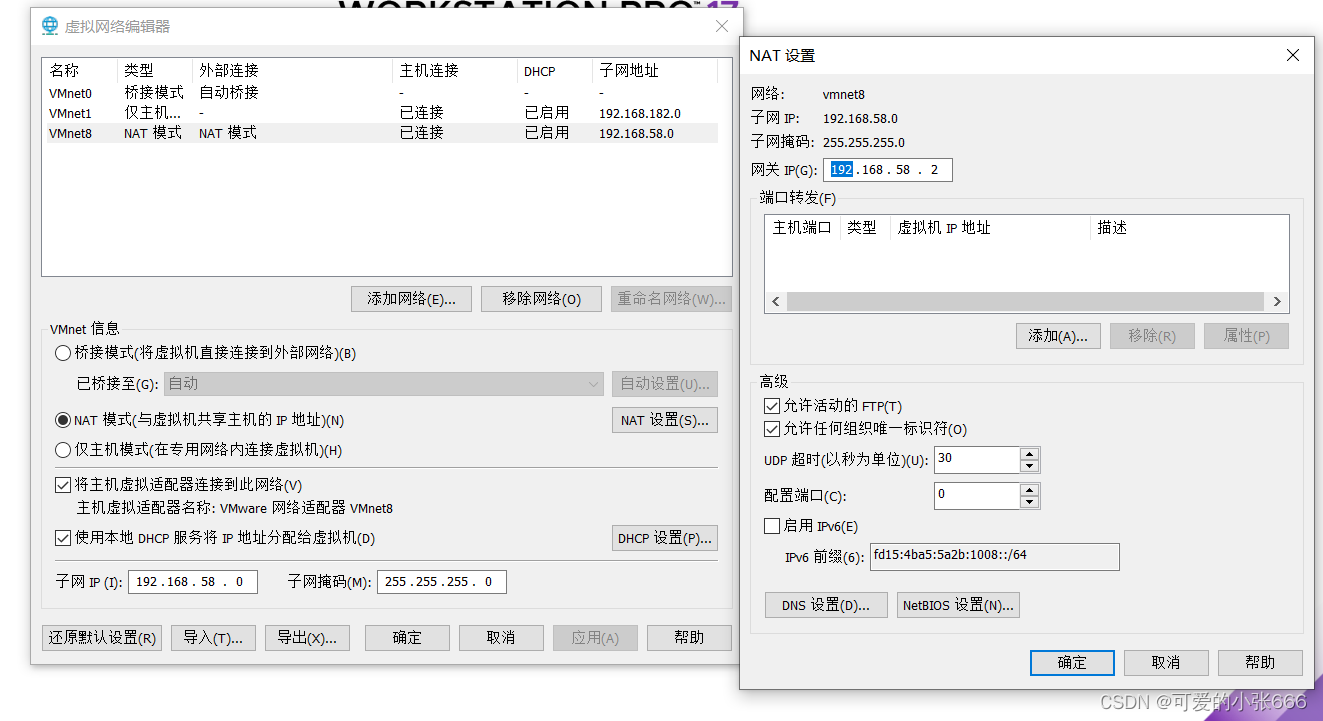Click port forwarding list left scroll arrow
This screenshot has height=721, width=1323.
coord(776,301)
